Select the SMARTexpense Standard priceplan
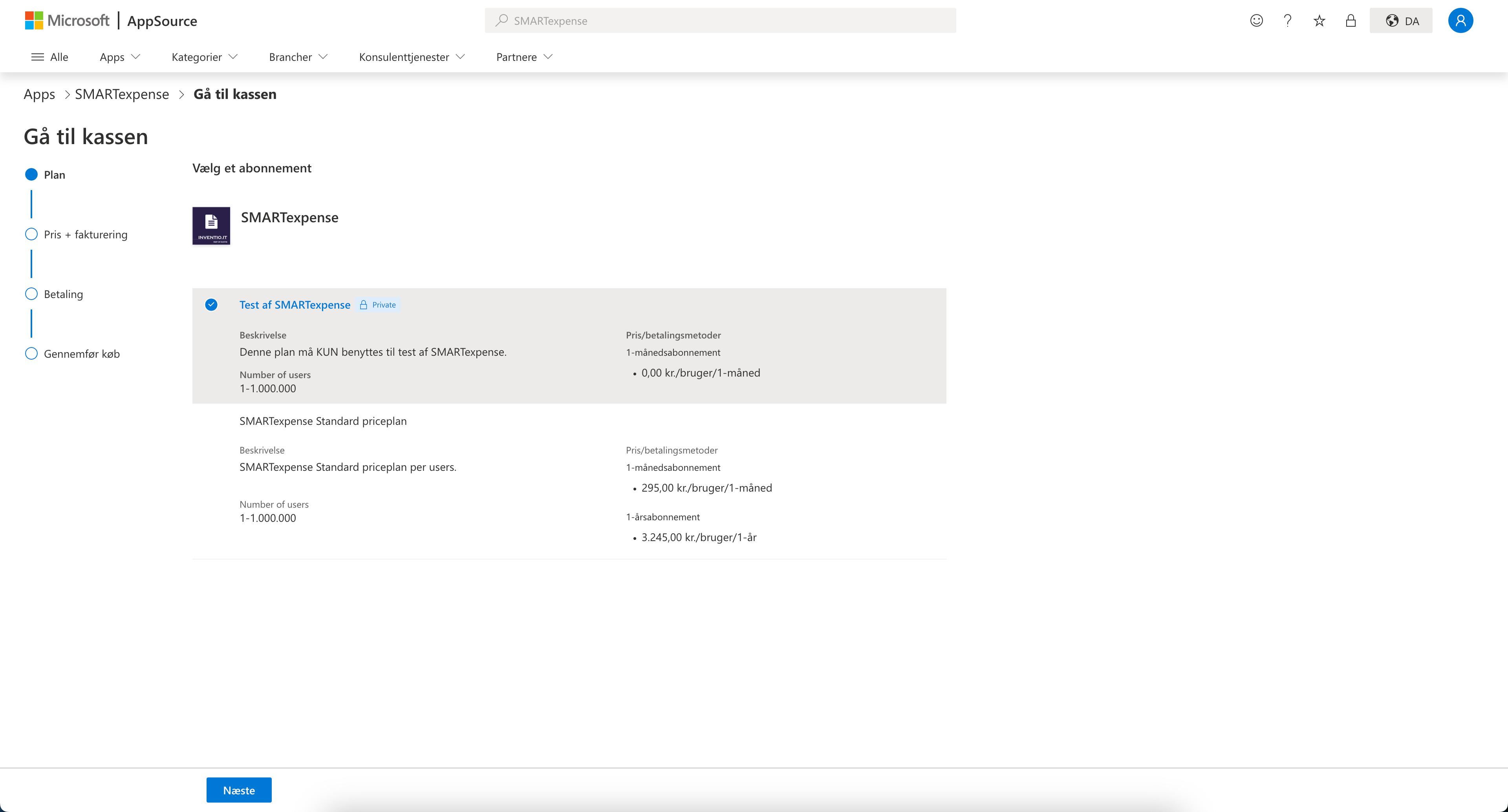Image resolution: width=1508 pixels, height=812 pixels. [322, 421]
